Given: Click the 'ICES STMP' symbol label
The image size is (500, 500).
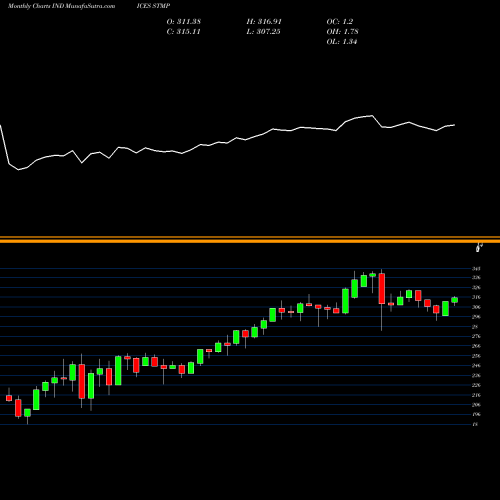Looking at the screenshot, I should pos(153,6).
